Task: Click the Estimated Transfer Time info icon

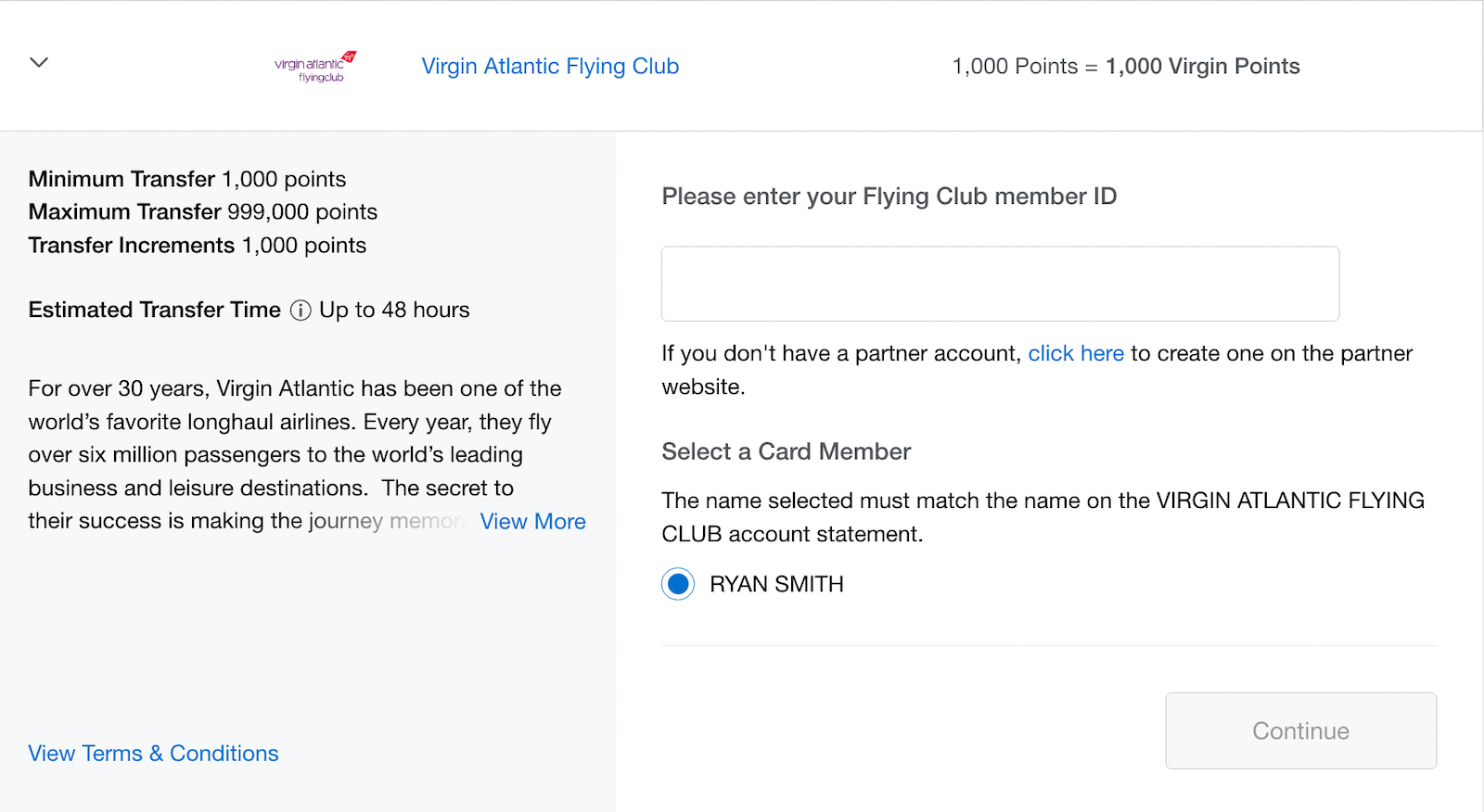Action: point(301,311)
